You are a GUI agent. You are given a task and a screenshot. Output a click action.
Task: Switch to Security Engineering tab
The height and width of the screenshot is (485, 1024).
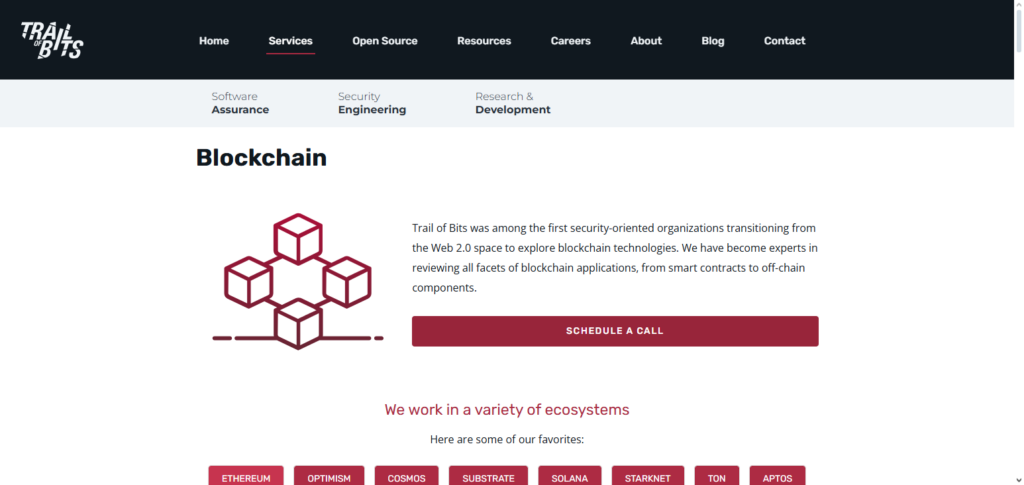372,103
